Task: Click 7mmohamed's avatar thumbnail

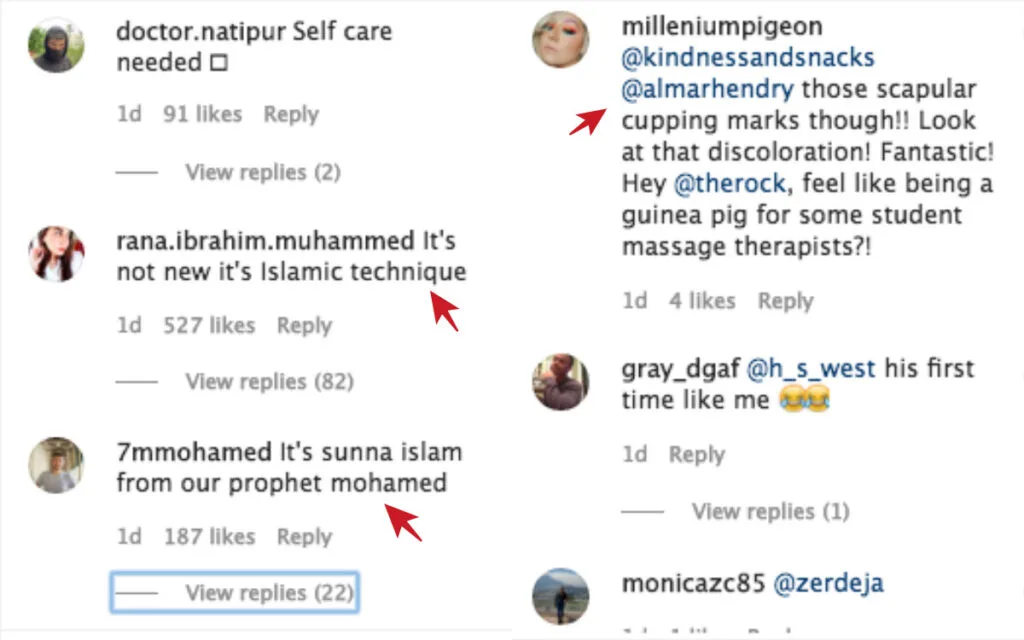Action: [x=56, y=464]
